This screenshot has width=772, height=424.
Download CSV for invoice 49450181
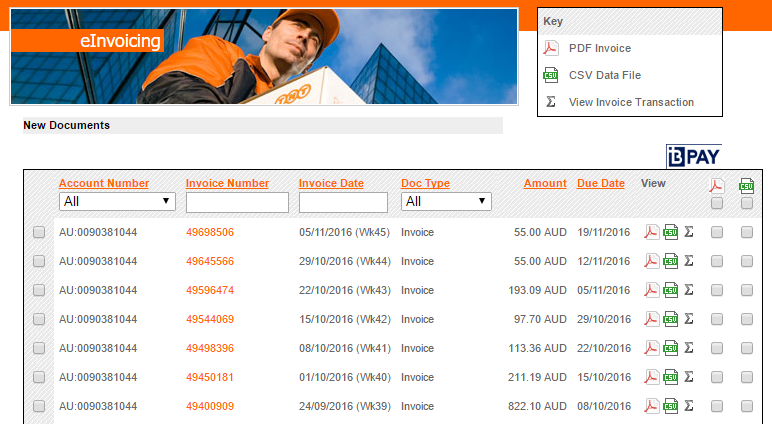click(x=671, y=377)
